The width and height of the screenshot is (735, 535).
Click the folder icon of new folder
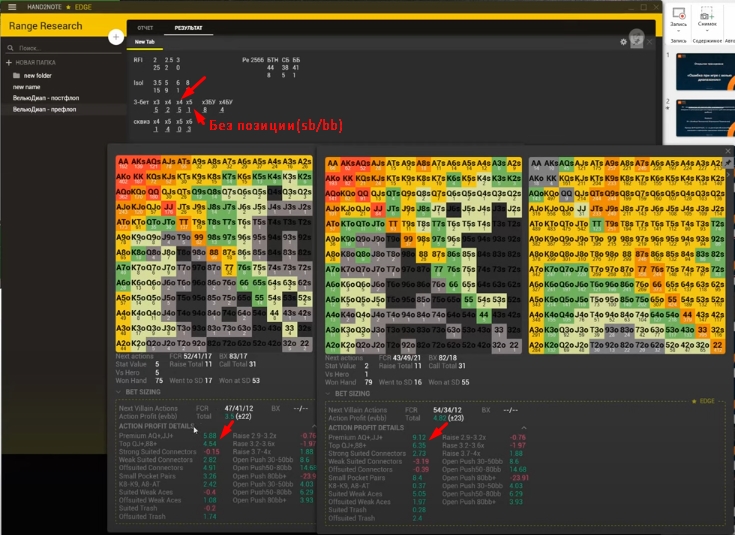pyautogui.click(x=16, y=75)
